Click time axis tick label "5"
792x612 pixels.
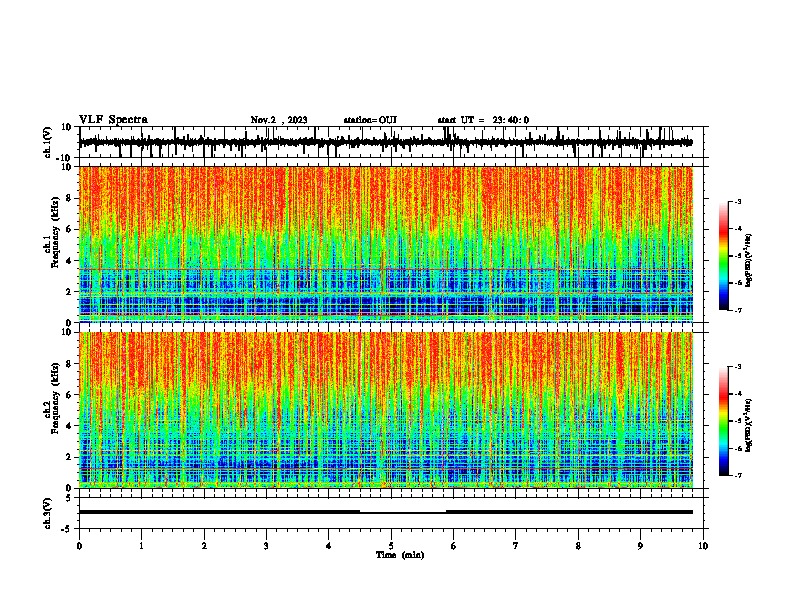391,546
